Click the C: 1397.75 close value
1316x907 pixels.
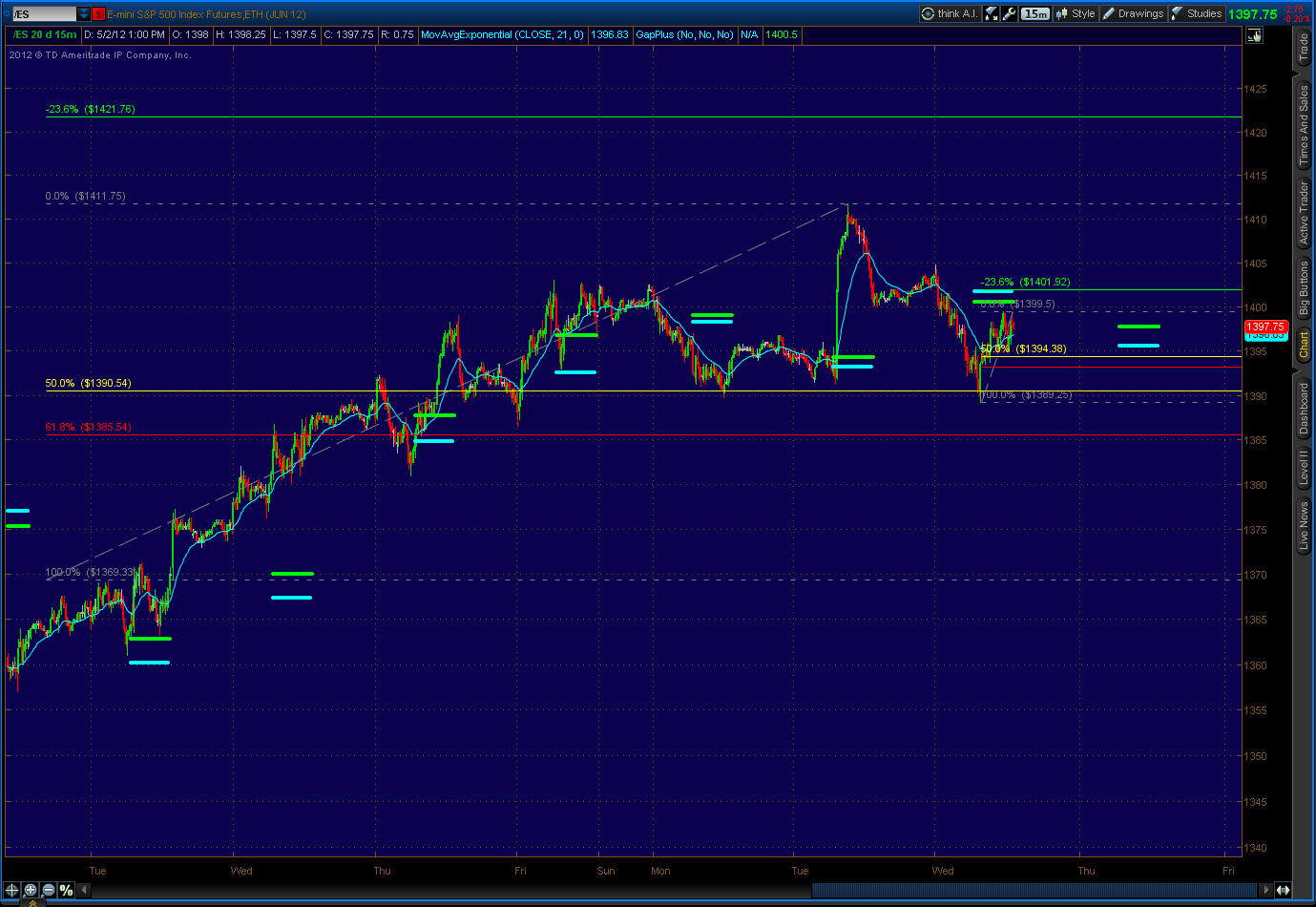[348, 34]
